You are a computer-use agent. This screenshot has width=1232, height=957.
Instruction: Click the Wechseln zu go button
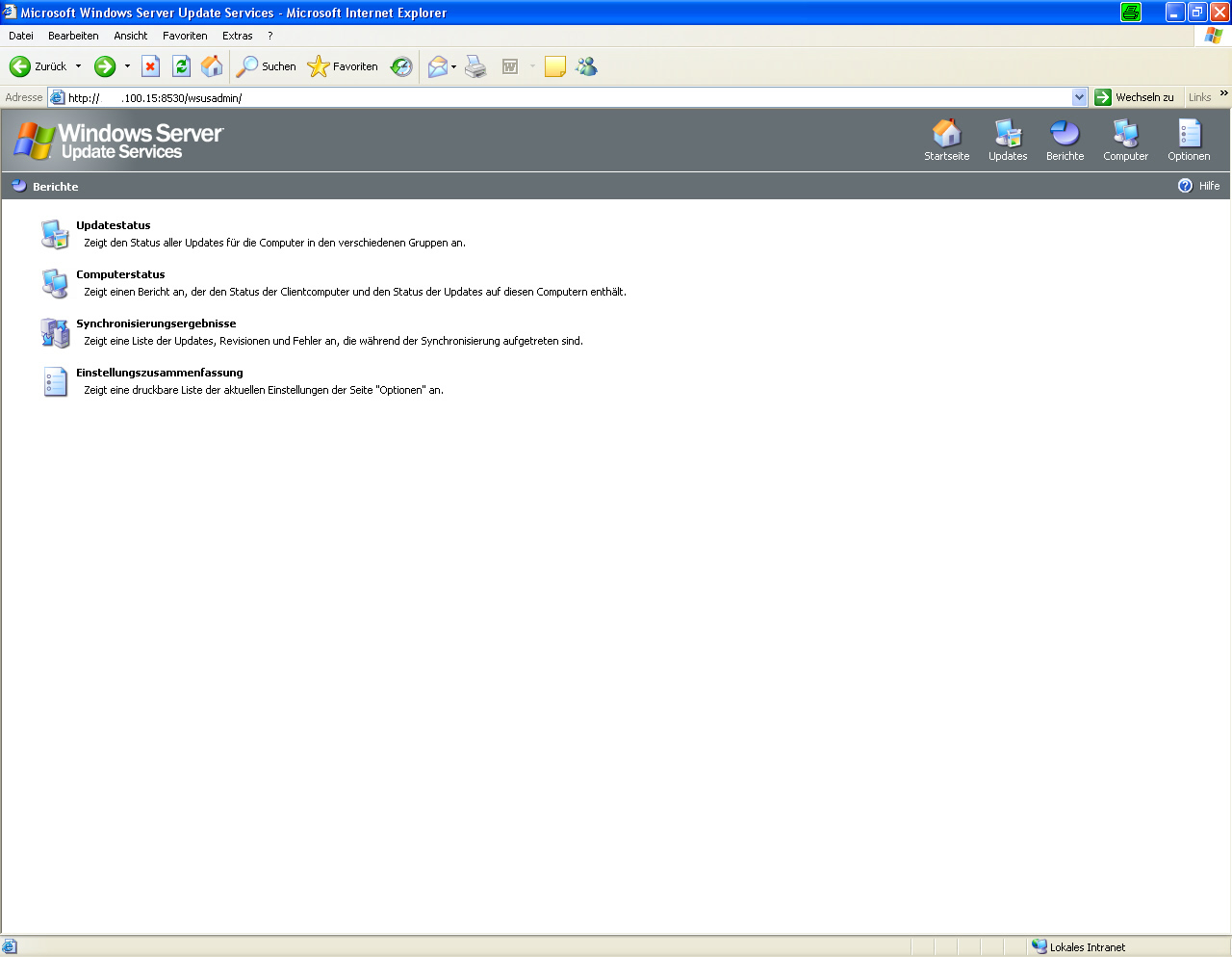click(x=1135, y=97)
